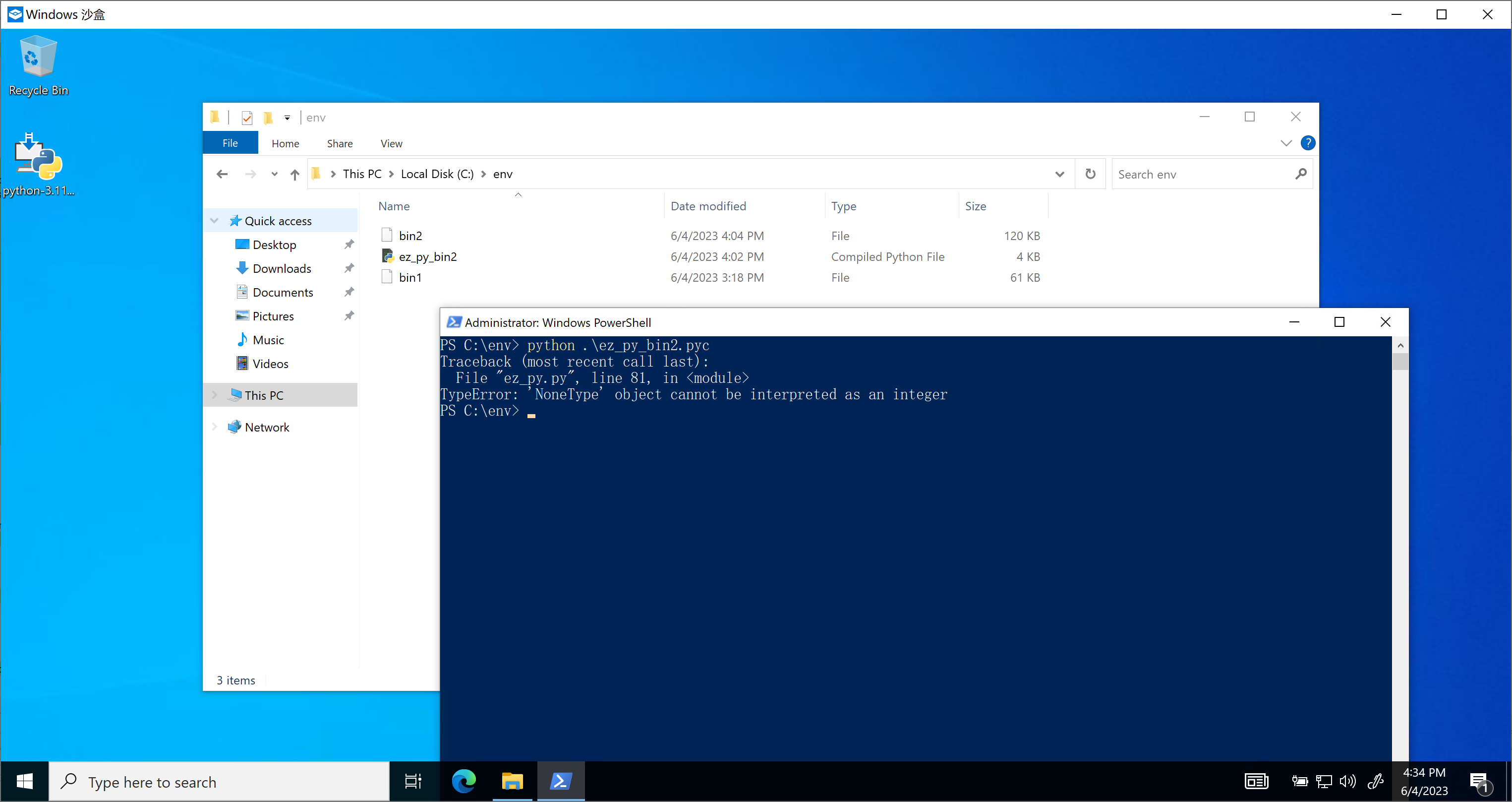1512x802 pixels.
Task: Click the New folder quick access icon
Action: (x=268, y=118)
